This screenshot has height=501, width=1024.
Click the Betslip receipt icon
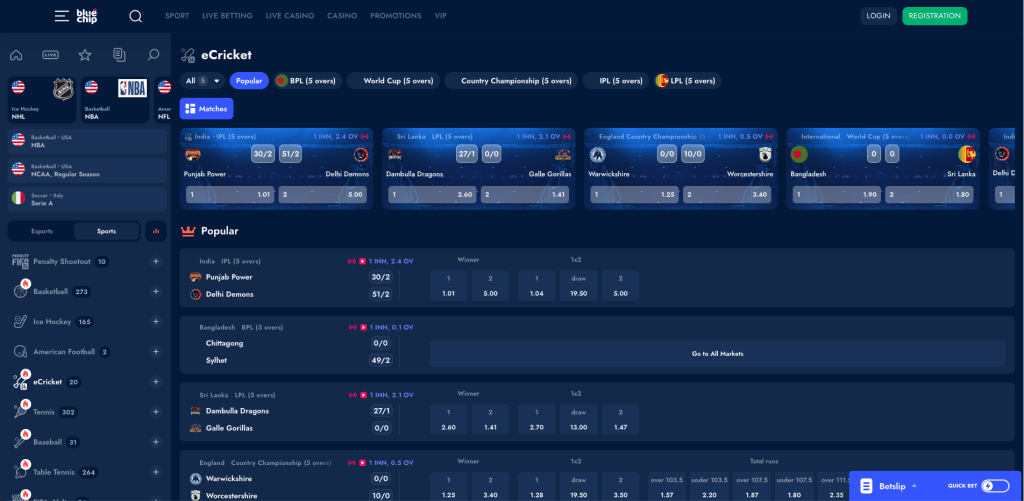coord(866,486)
